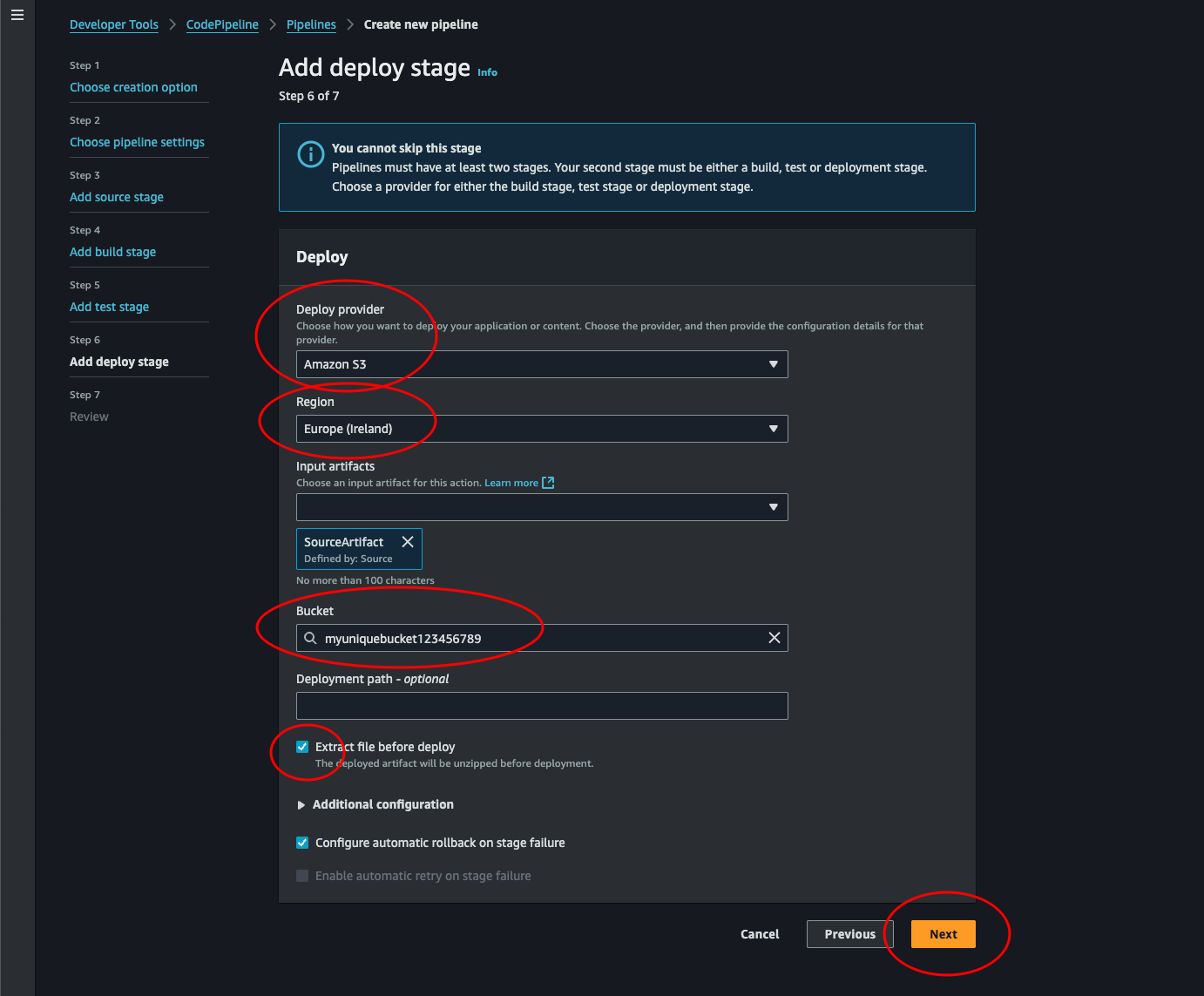Image resolution: width=1204 pixels, height=996 pixels.
Task: Uncheck Configure automatic rollback on stage failure
Action: click(302, 843)
